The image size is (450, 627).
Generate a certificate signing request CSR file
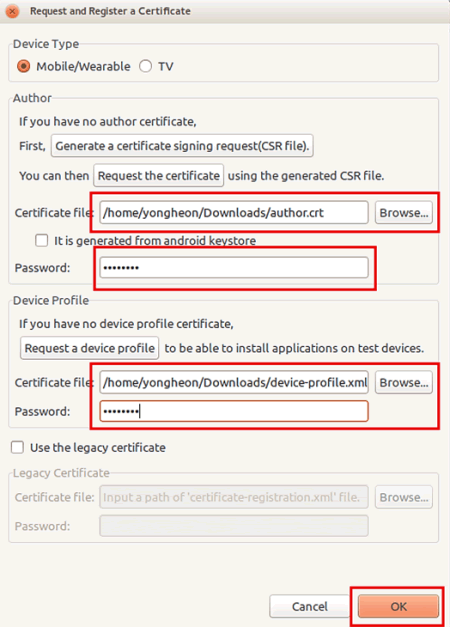182,146
